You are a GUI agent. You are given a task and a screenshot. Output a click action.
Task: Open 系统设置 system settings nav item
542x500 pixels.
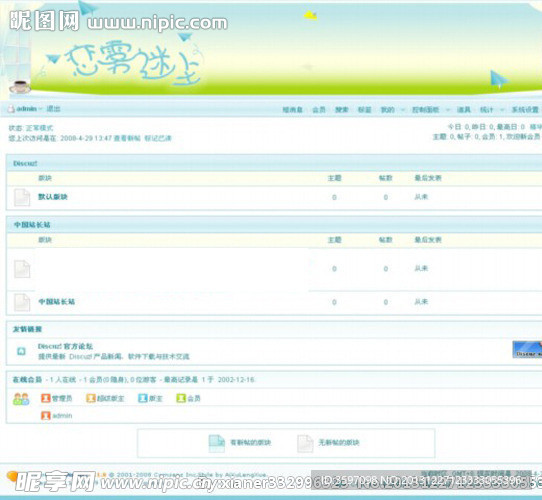tap(525, 110)
